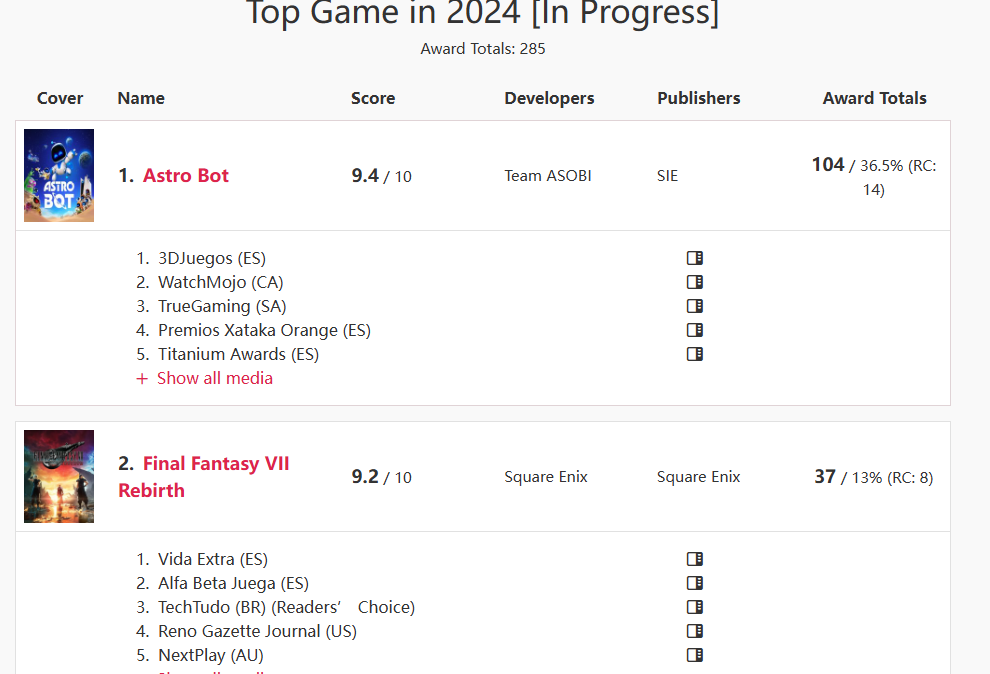
Task: Open source icon beside Titanium Awards (ES)
Action: pos(695,354)
